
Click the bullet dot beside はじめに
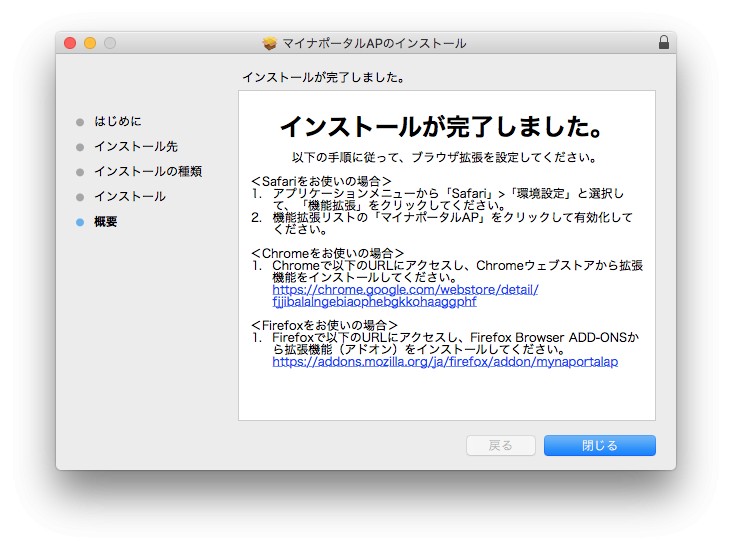click(x=80, y=122)
